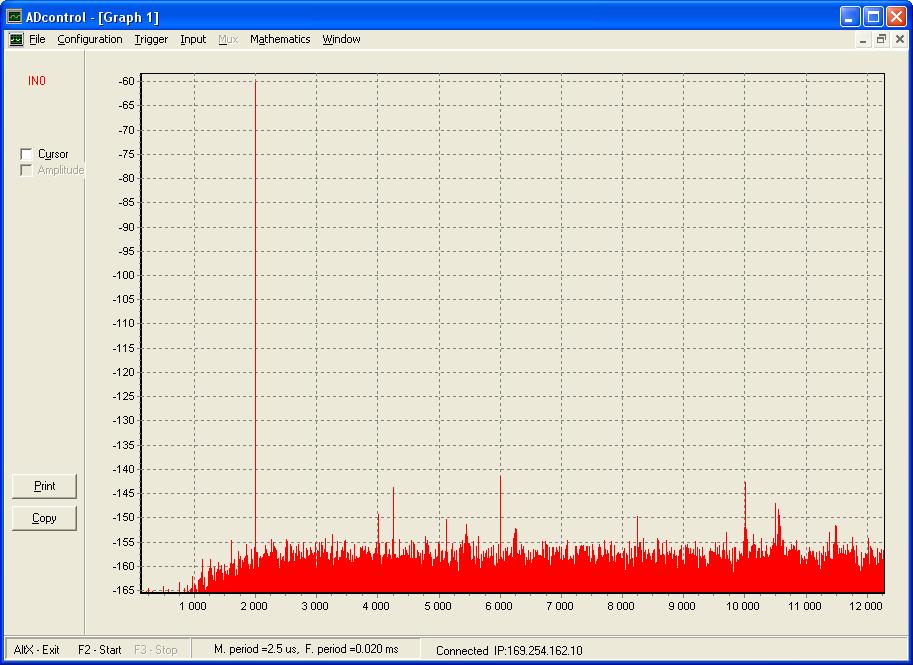The height and width of the screenshot is (665, 913).
Task: Click the red IN0 channel label
Action: click(x=37, y=81)
